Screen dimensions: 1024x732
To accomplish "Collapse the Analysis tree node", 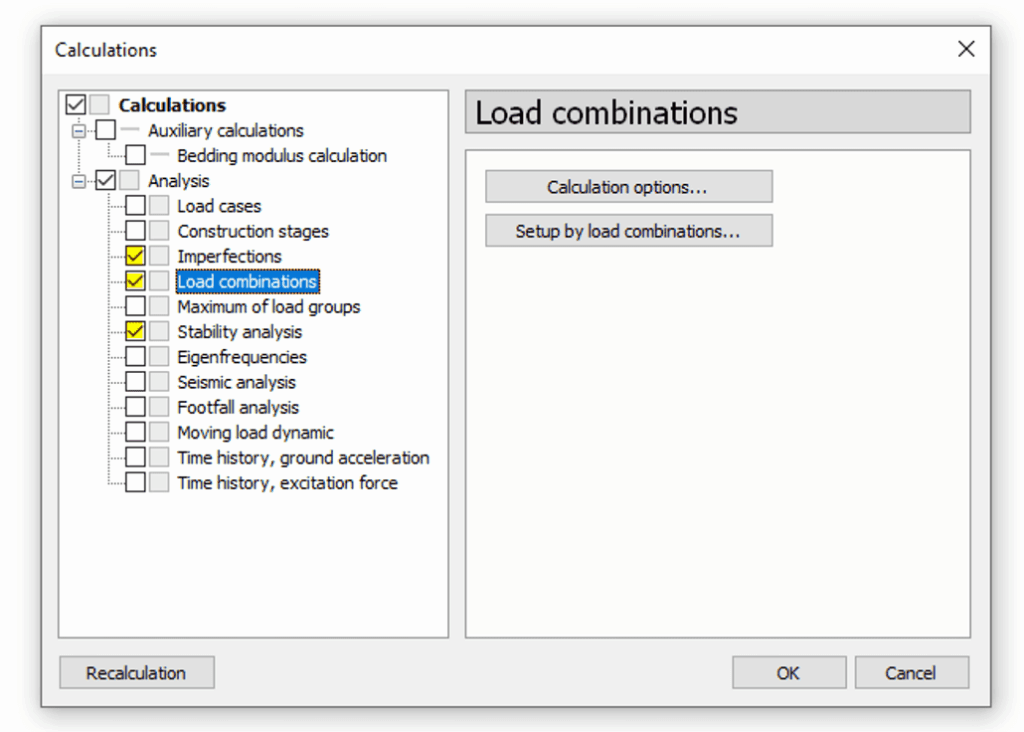I will pos(78,181).
